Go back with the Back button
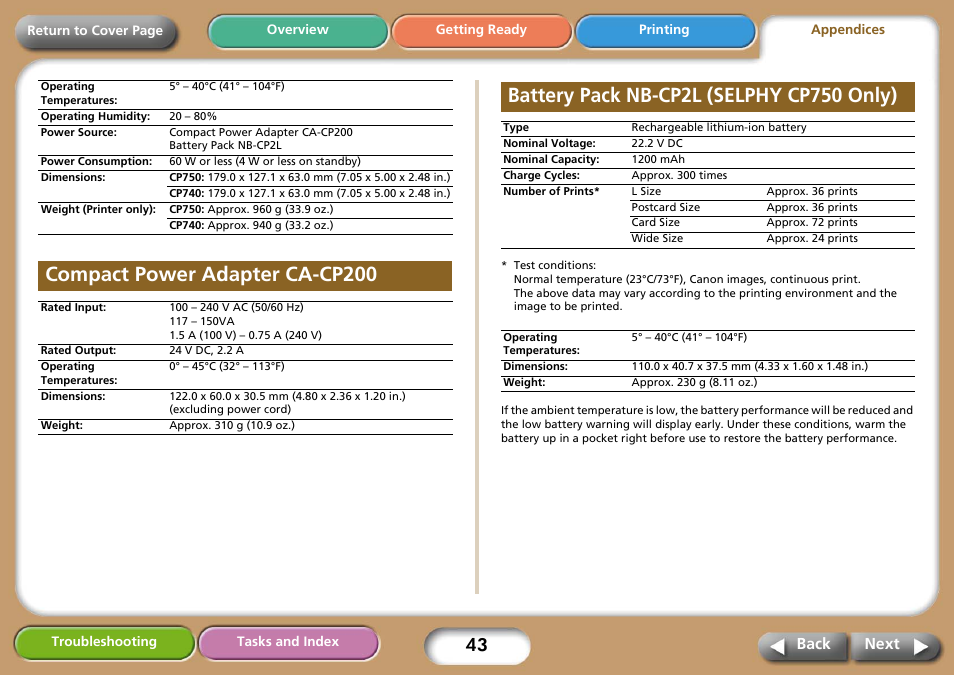Viewport: 954px width, 675px height. [x=803, y=645]
